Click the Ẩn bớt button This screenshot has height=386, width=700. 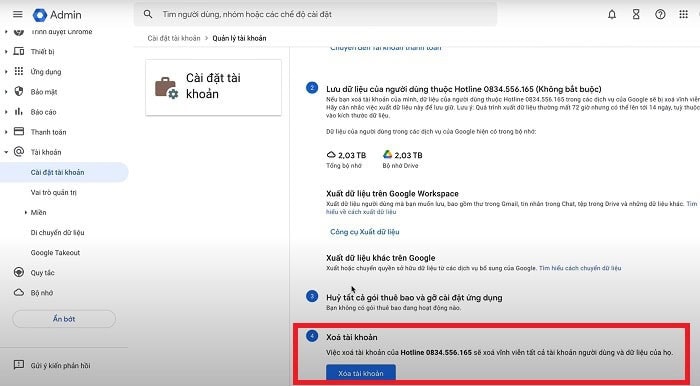pos(64,319)
